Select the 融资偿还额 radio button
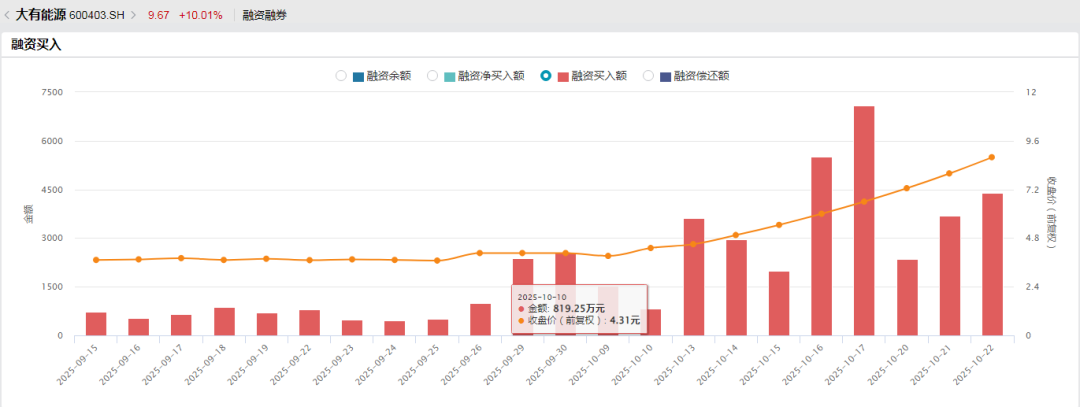Screen dimensions: 1080x407 pos(648,76)
